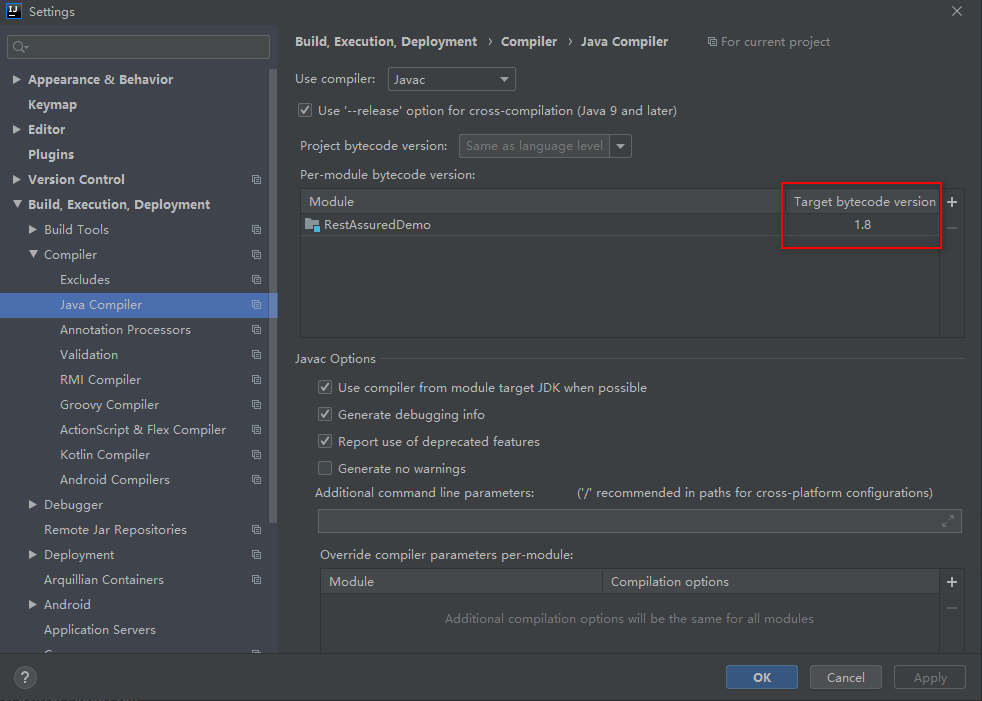Image resolution: width=982 pixels, height=701 pixels.
Task: Click the settings tree vertical scrollbar
Action: click(272, 296)
